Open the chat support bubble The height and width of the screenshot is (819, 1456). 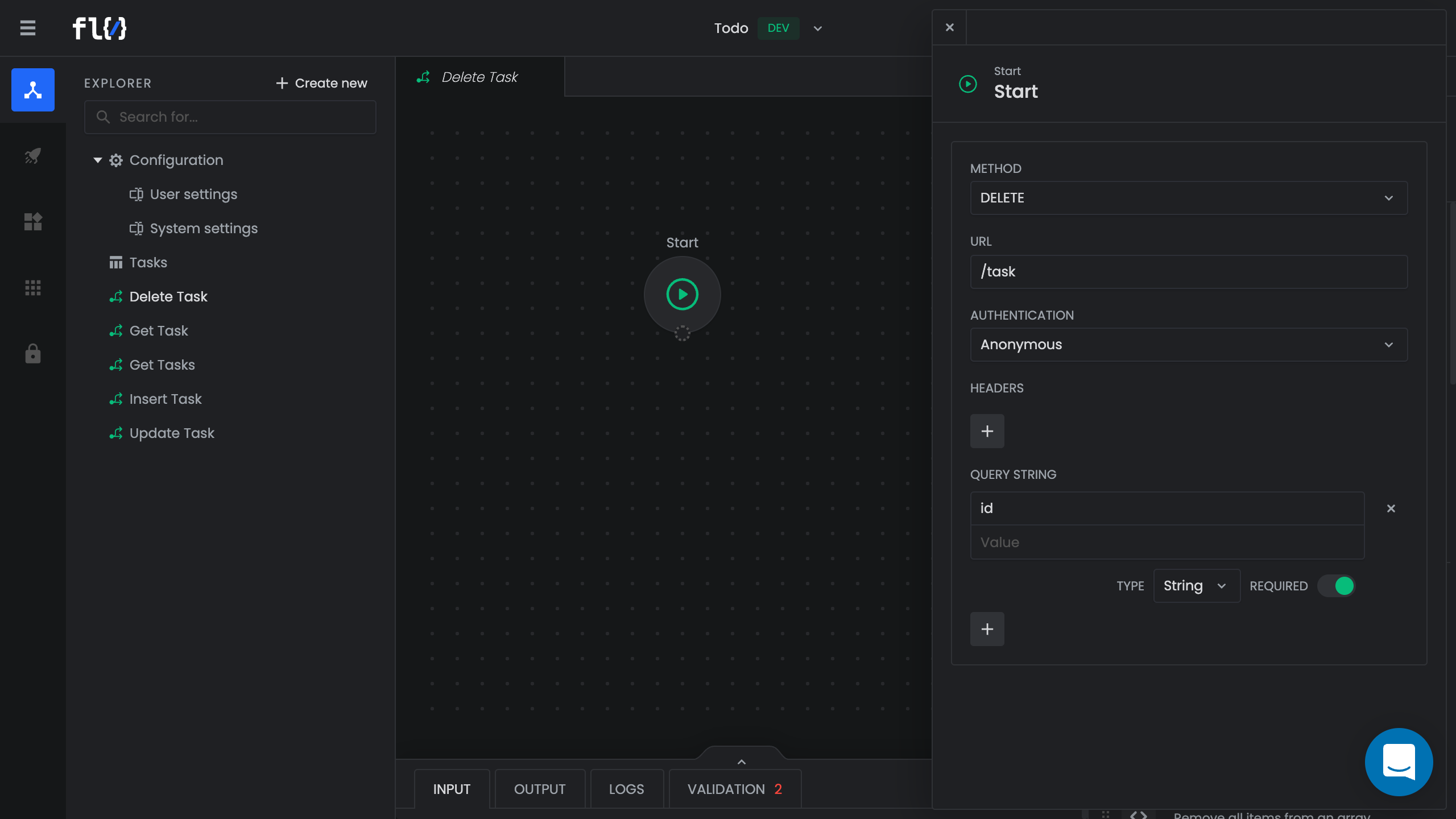[1399, 762]
